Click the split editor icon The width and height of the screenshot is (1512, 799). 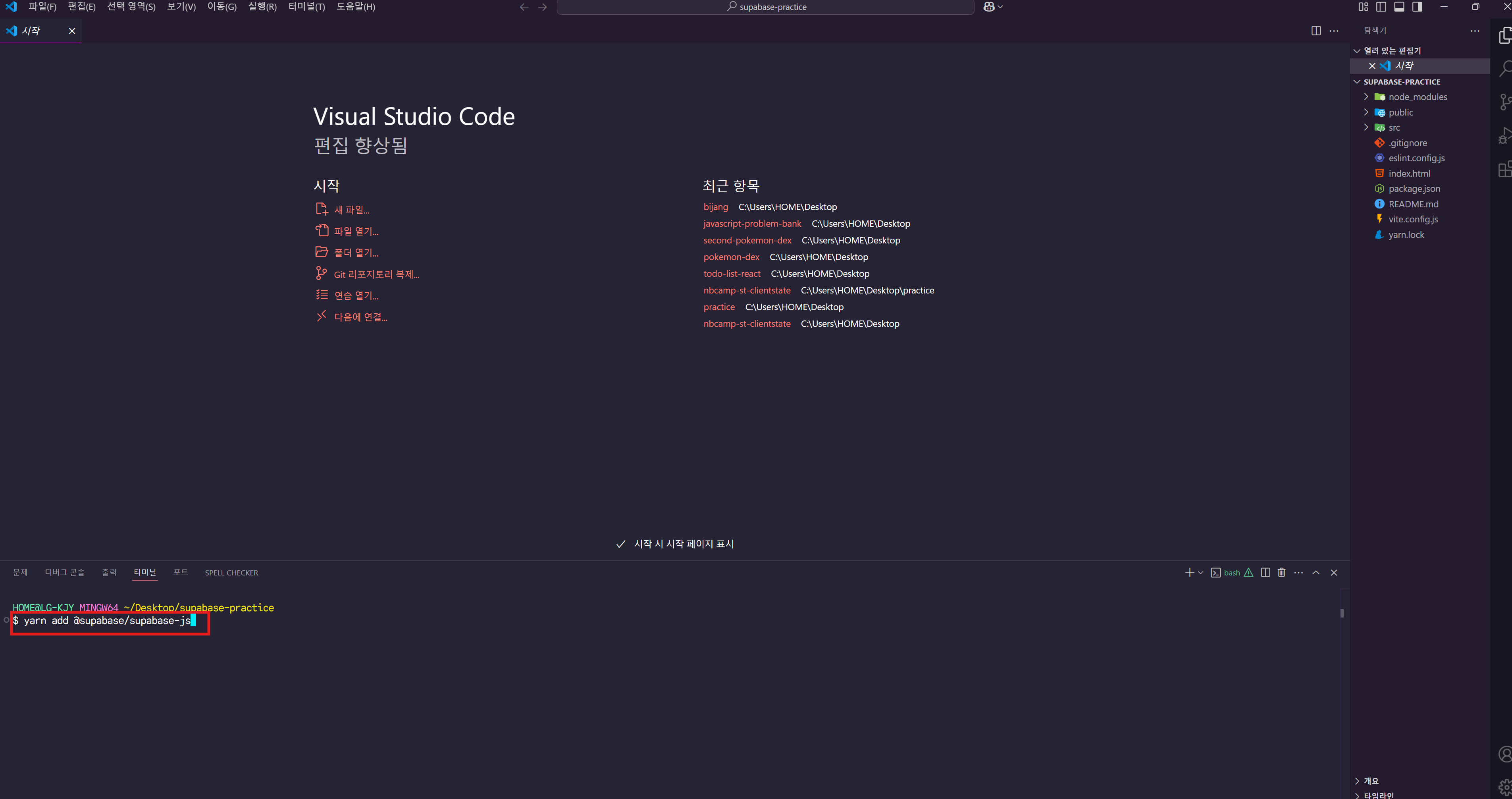point(1316,31)
